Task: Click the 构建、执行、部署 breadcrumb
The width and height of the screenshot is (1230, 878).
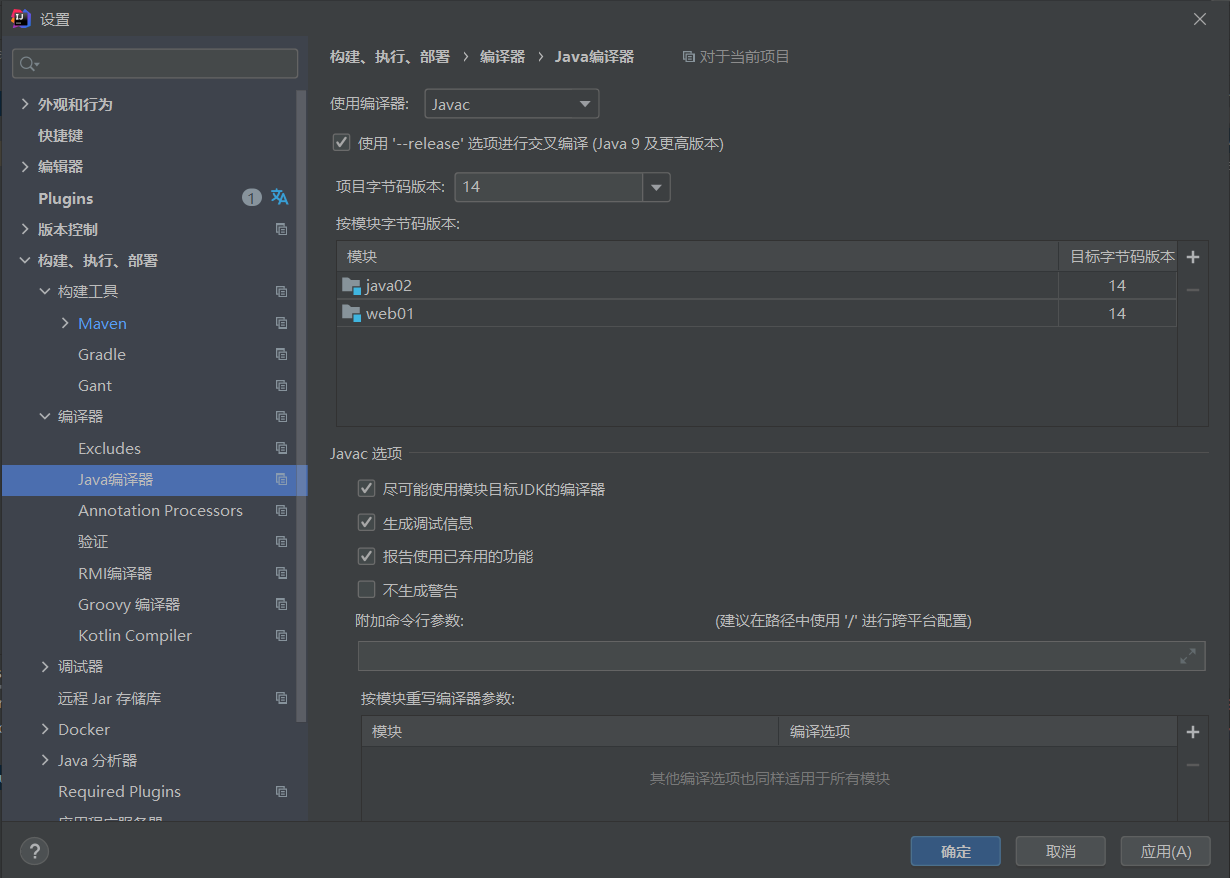Action: point(390,57)
